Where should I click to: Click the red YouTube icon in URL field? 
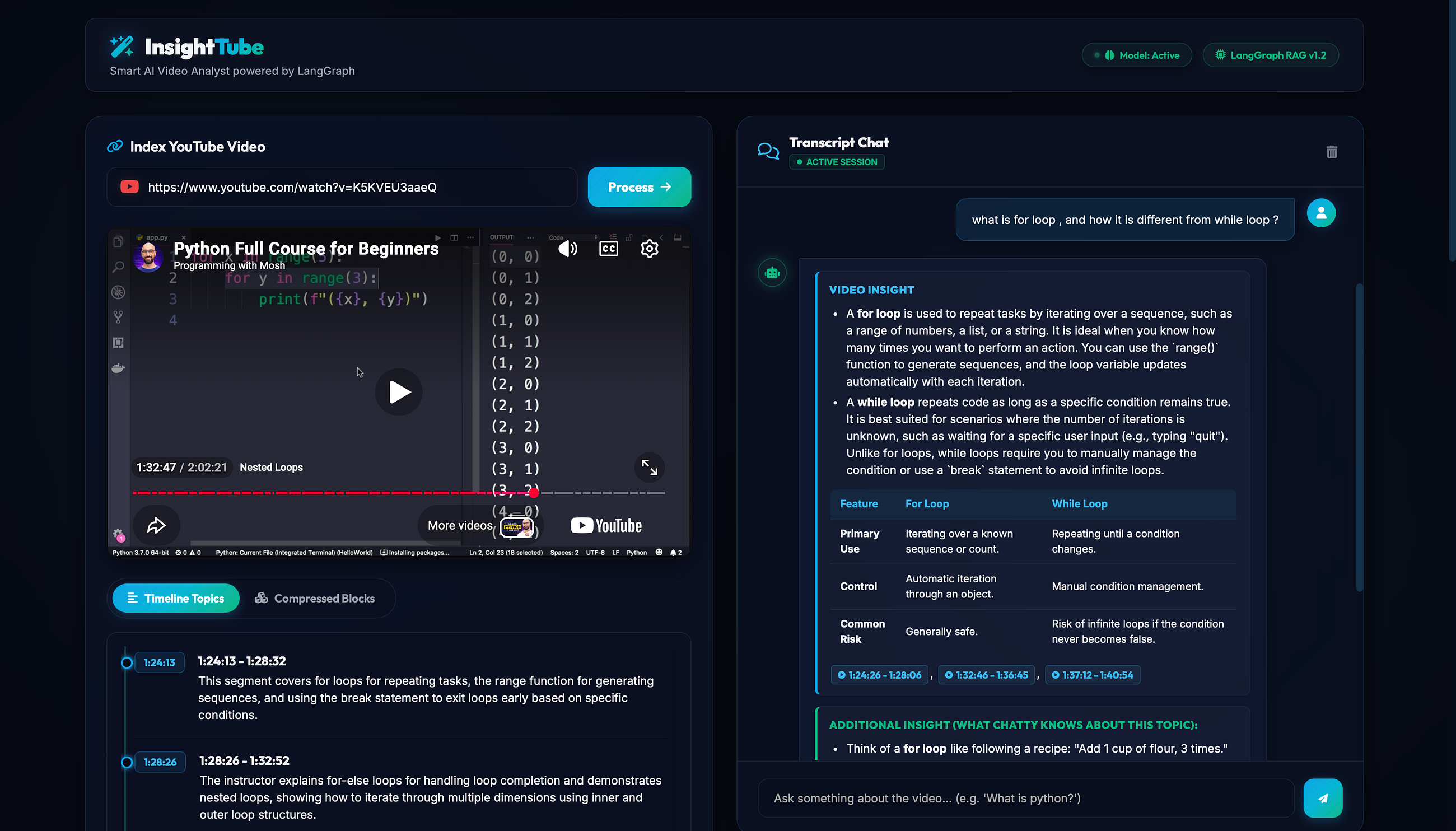(129, 187)
